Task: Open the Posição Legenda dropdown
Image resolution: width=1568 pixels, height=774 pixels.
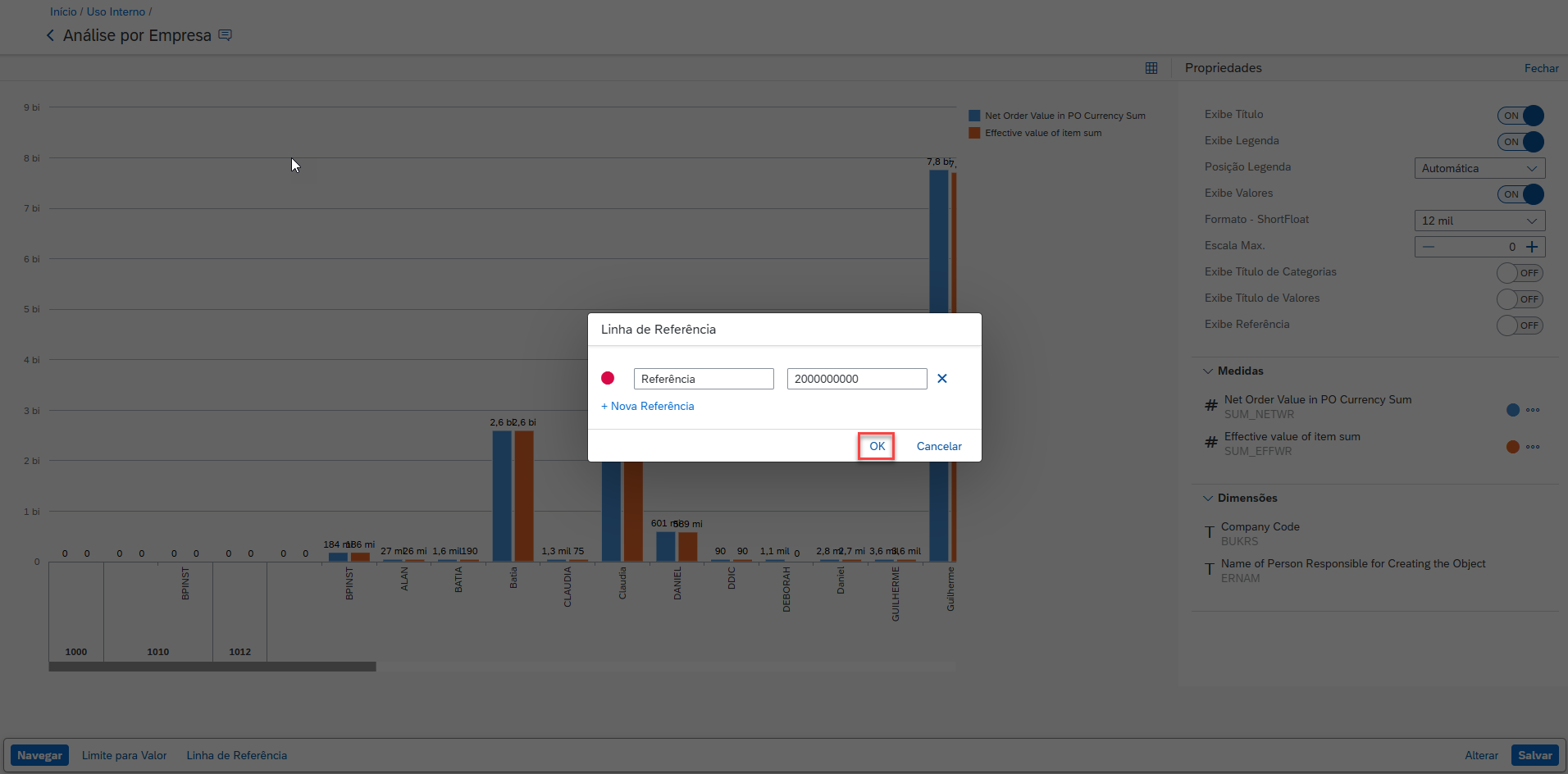Action: [x=1479, y=168]
